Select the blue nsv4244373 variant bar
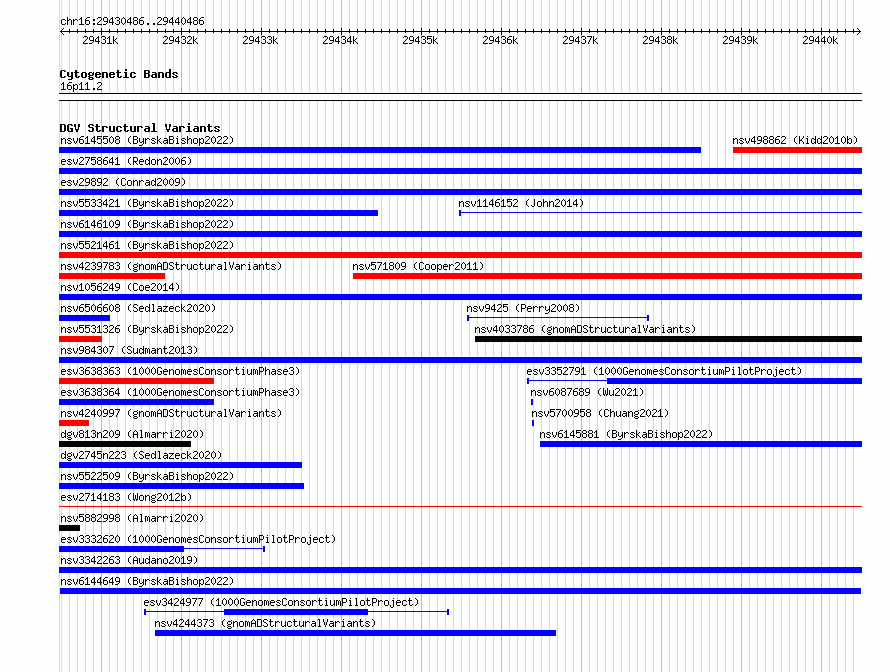This screenshot has height=672, width=890. pyautogui.click(x=355, y=633)
